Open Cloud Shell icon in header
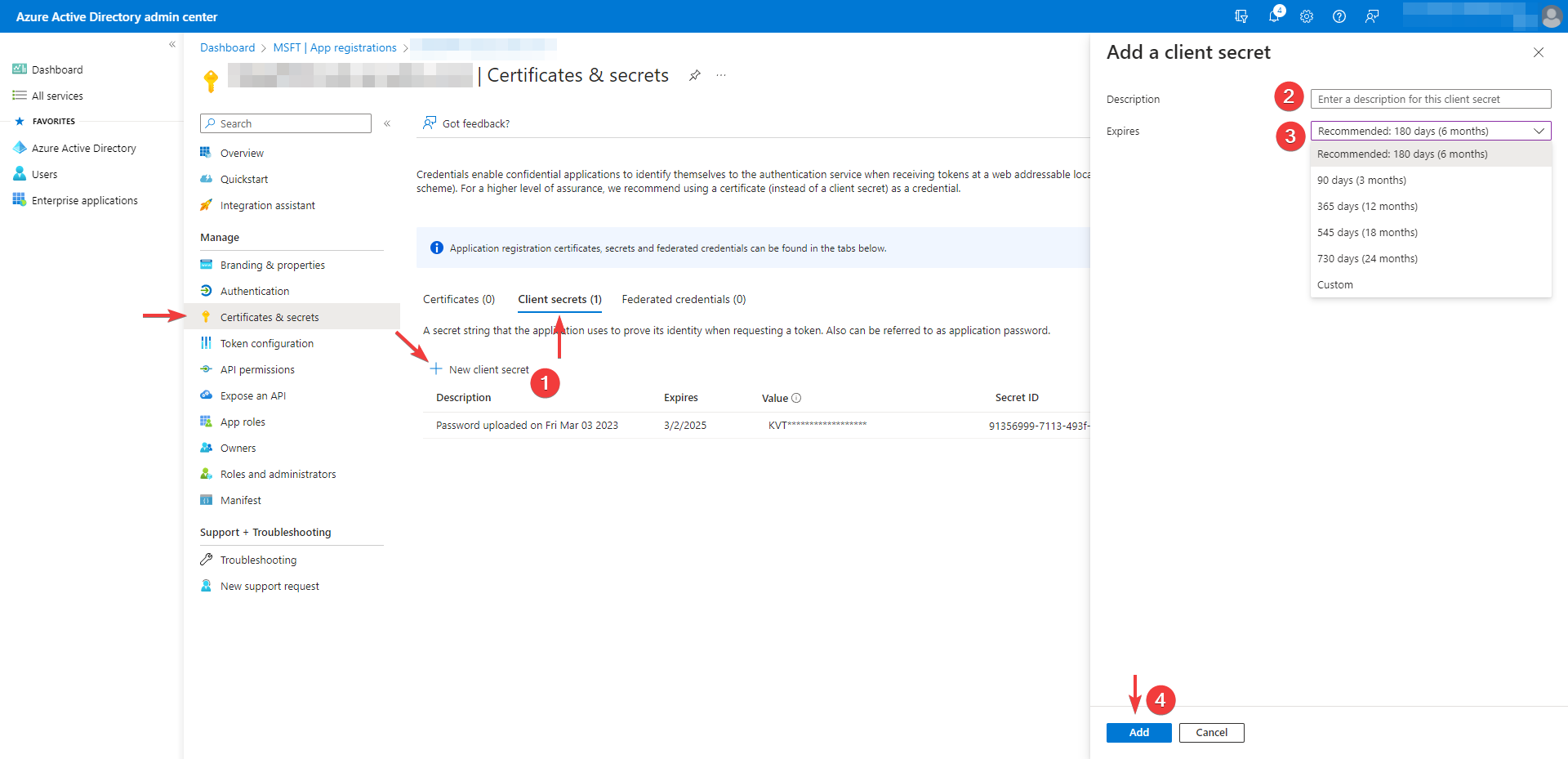The width and height of the screenshot is (1568, 759). 1241,16
